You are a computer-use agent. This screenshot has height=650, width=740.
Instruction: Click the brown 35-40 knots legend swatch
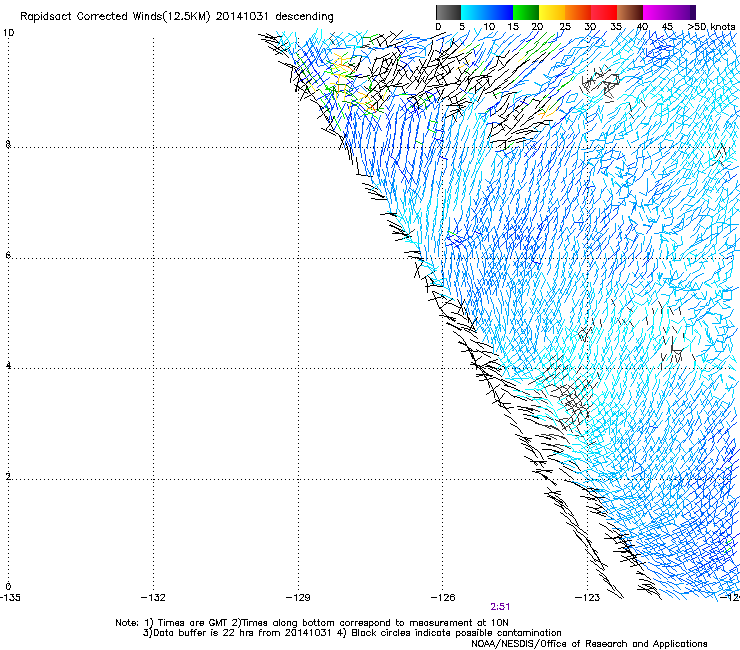[x=630, y=12]
